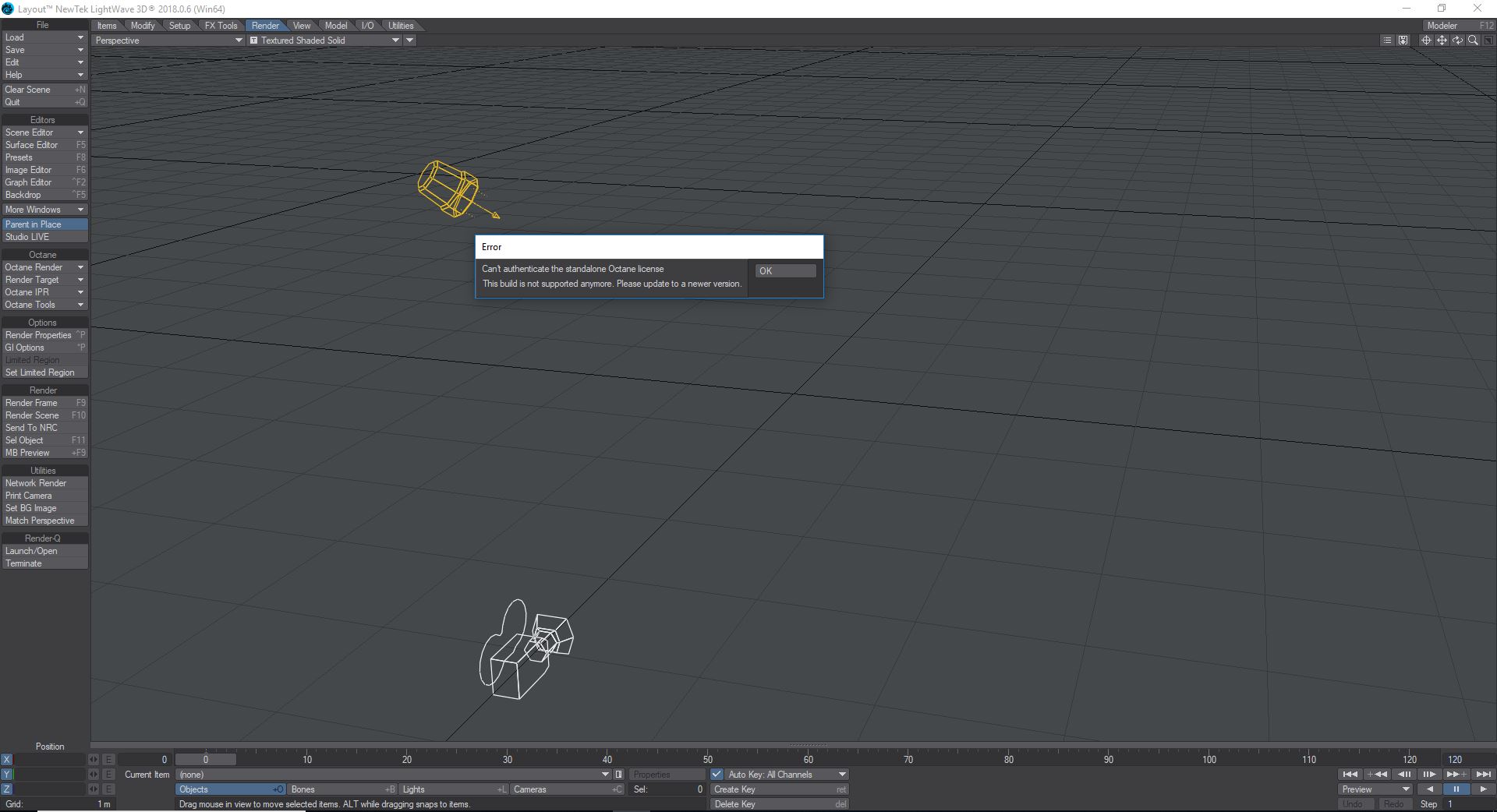Open envelope E button for X channel
This screenshot has height=812, width=1497.
109,760
